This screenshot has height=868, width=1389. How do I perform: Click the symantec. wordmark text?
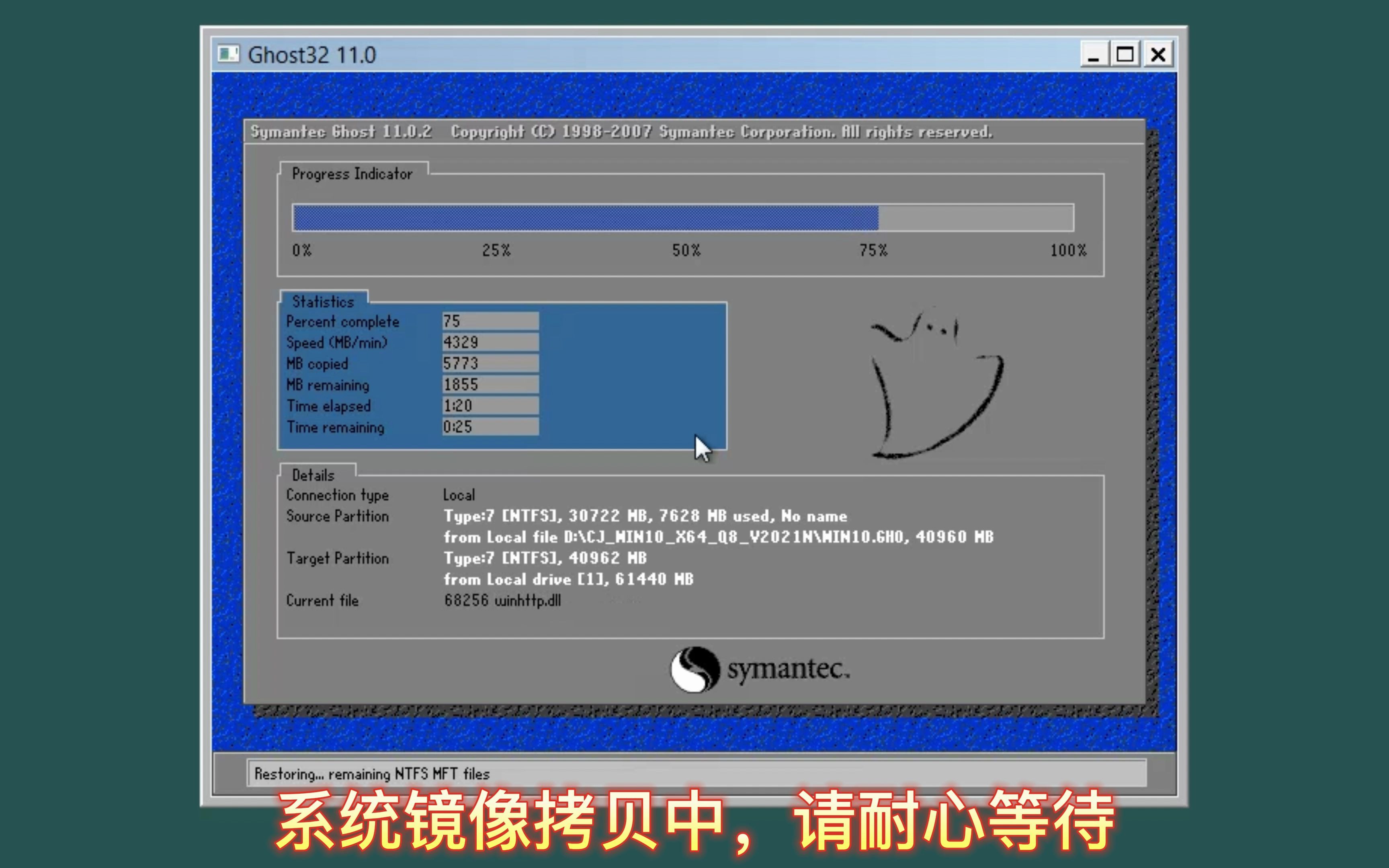coord(788,670)
